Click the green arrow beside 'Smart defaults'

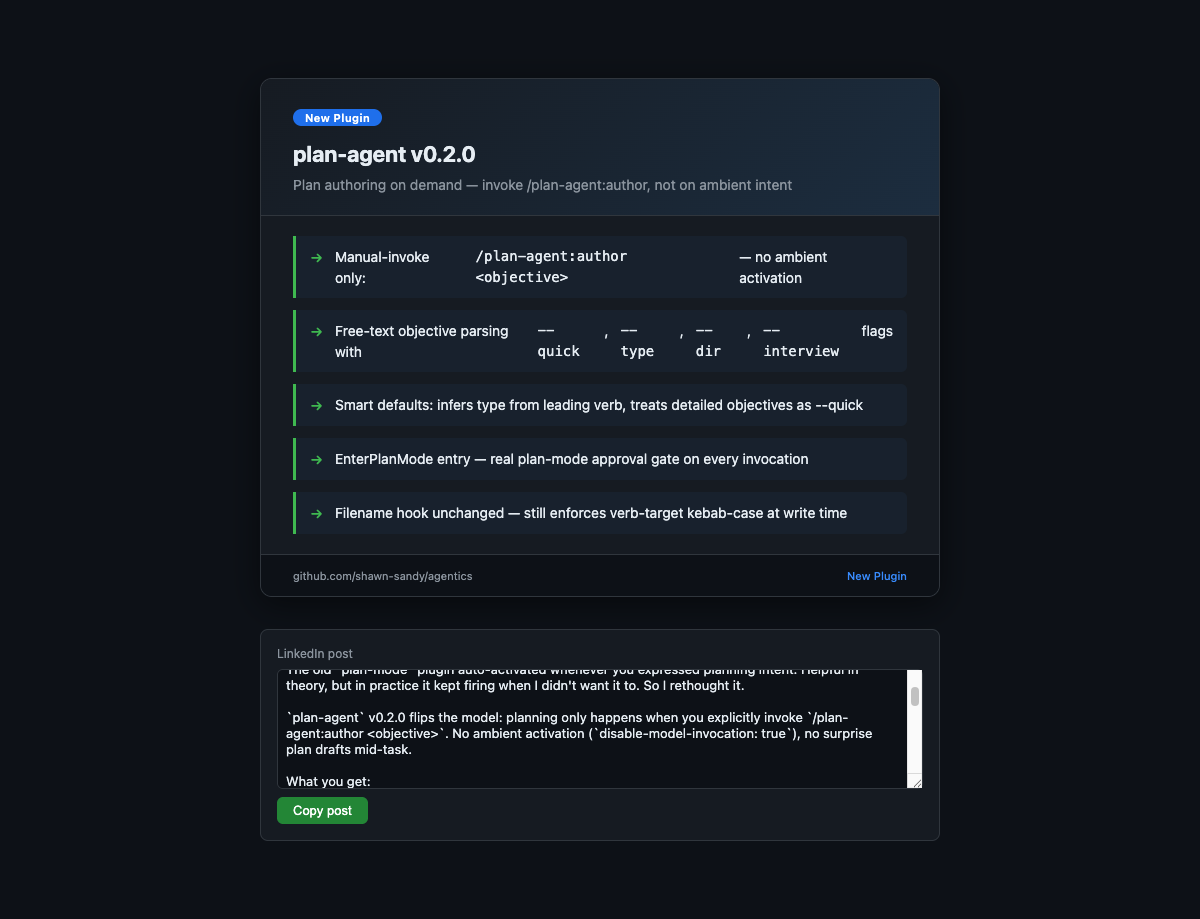tap(316, 405)
